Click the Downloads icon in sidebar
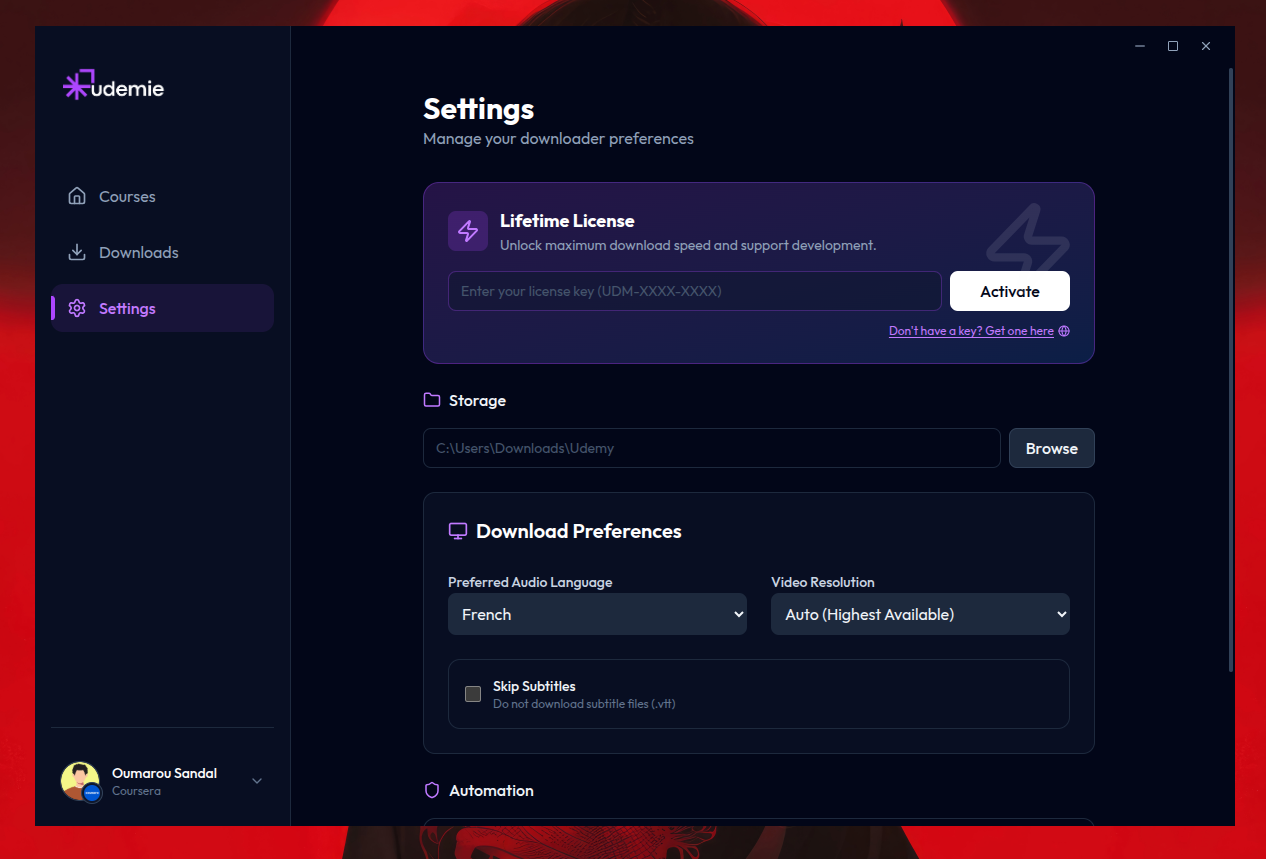This screenshot has height=859, width=1266. (78, 252)
